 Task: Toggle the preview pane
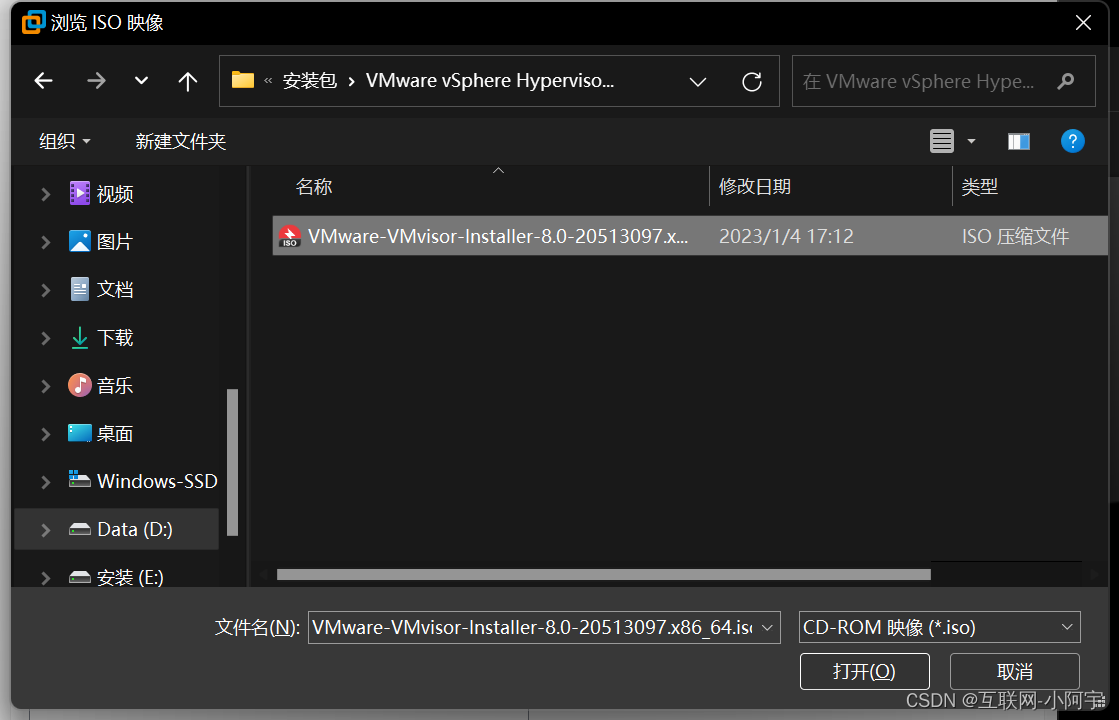click(x=1018, y=141)
